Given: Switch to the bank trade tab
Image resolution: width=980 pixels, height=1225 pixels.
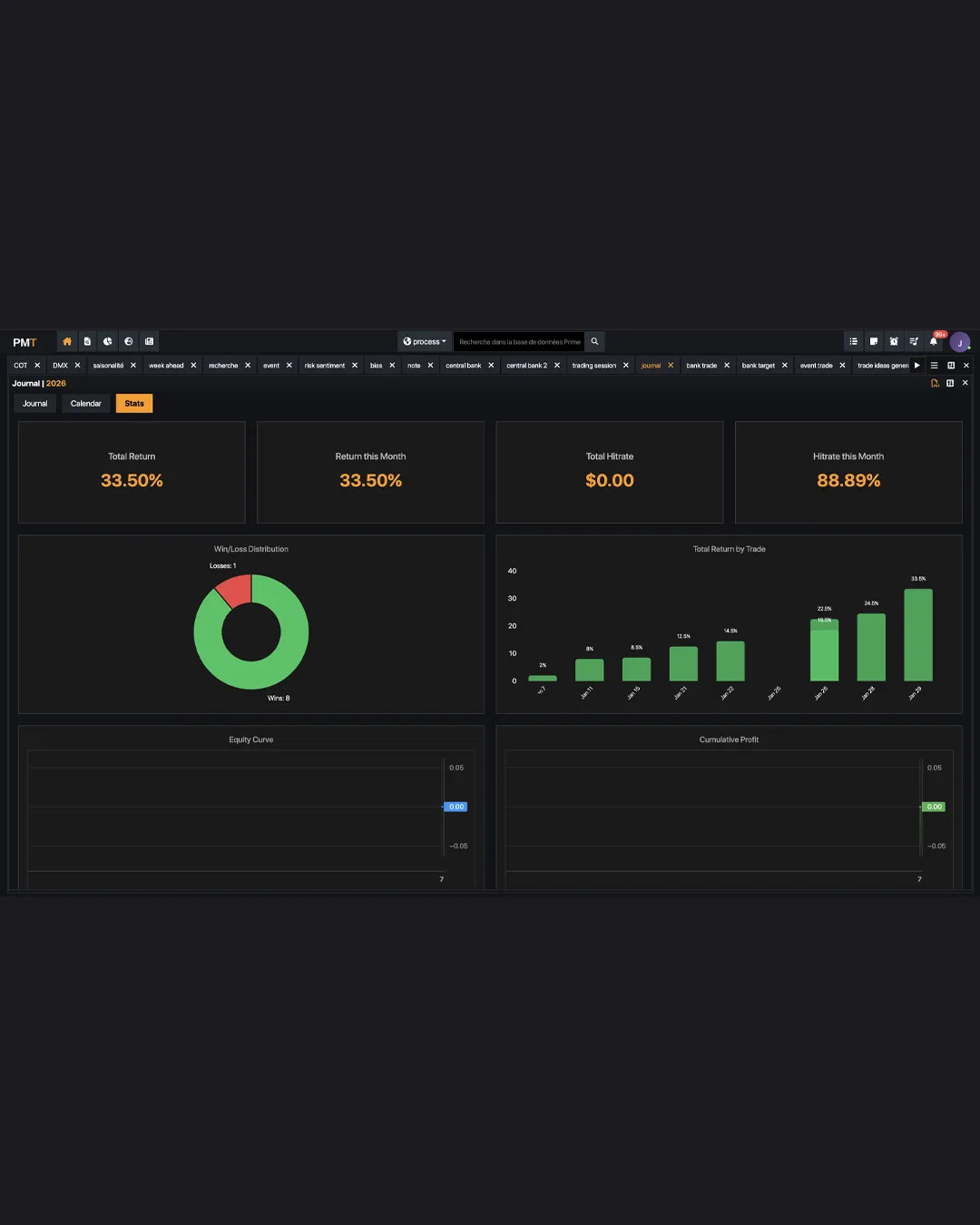Looking at the screenshot, I should [x=701, y=366].
